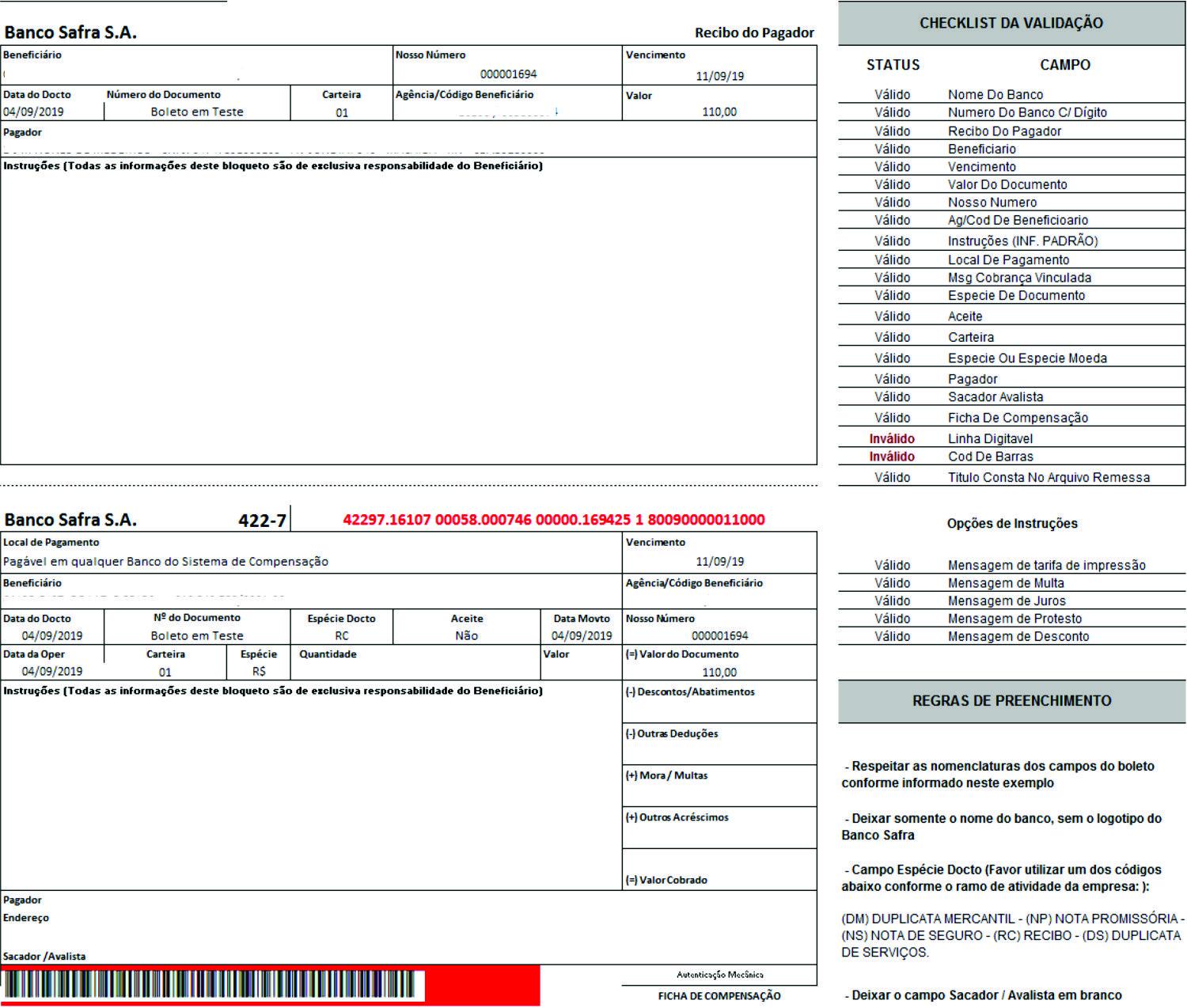Click 'Local de Pagamento' label in the ficha
This screenshot has height=1008, width=1187.
pos(51,542)
